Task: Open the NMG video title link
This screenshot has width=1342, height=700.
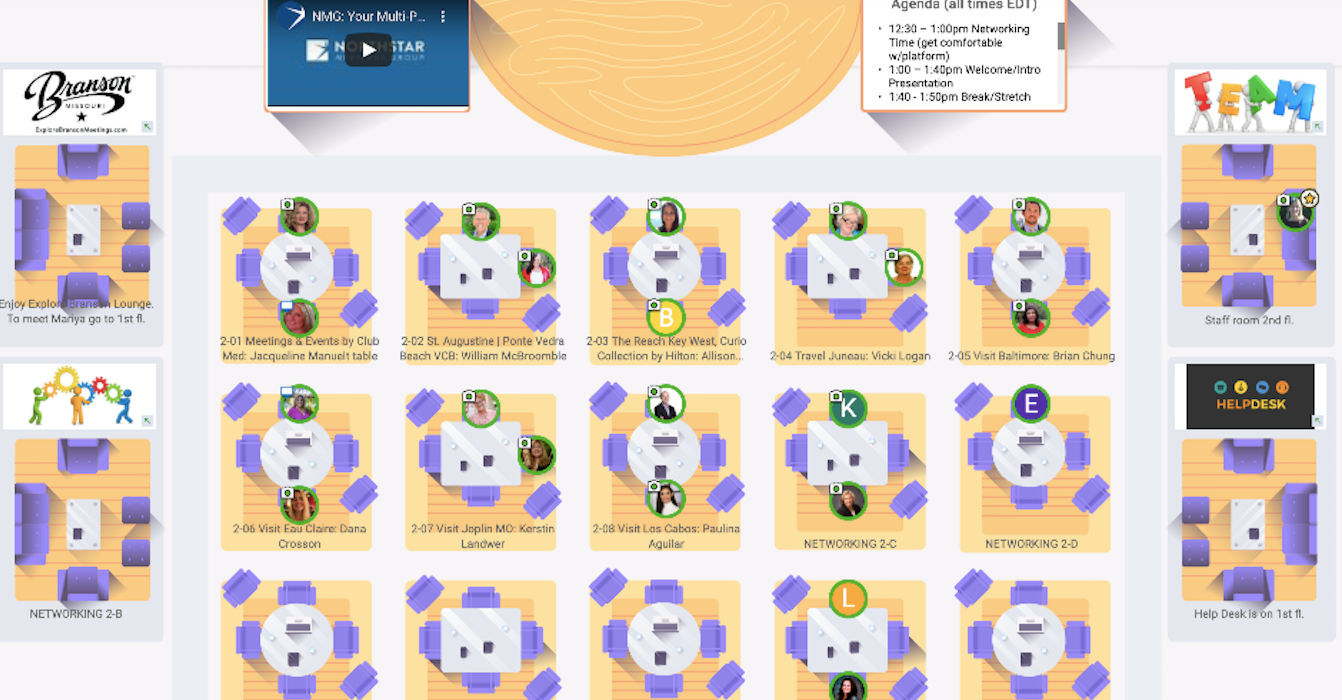Action: [x=369, y=17]
